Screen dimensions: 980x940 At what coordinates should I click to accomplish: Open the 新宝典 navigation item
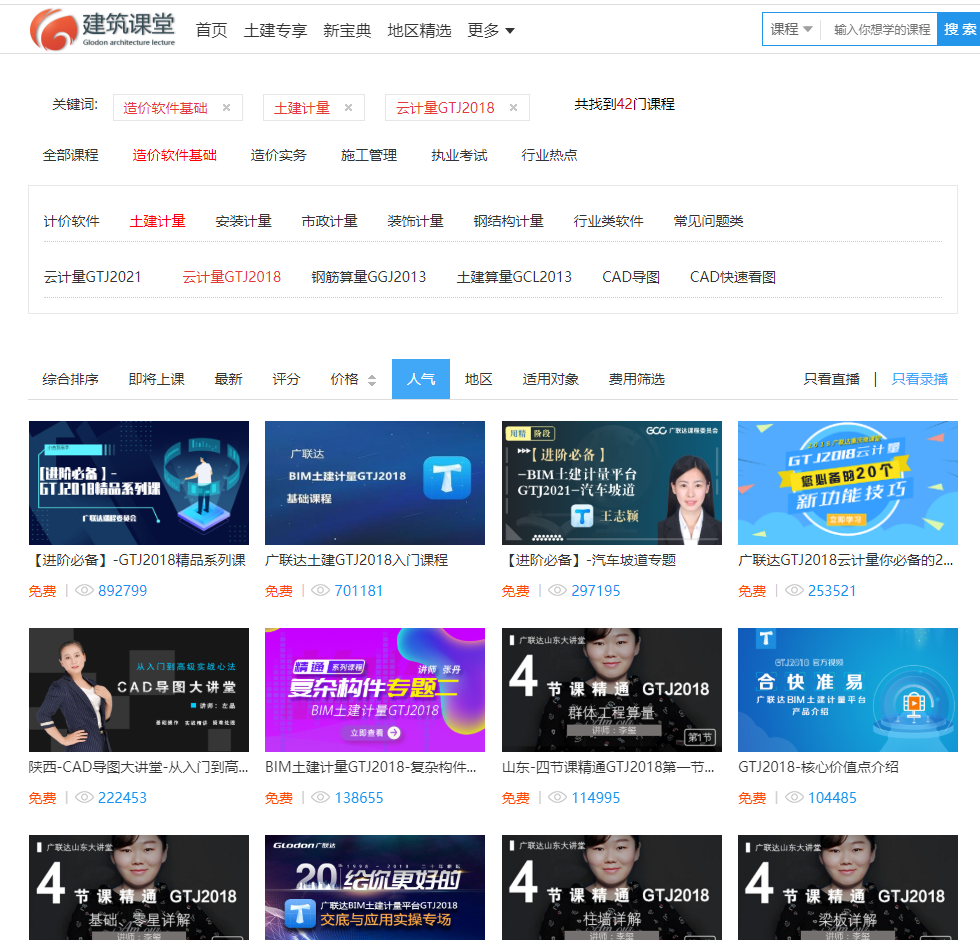click(x=347, y=30)
